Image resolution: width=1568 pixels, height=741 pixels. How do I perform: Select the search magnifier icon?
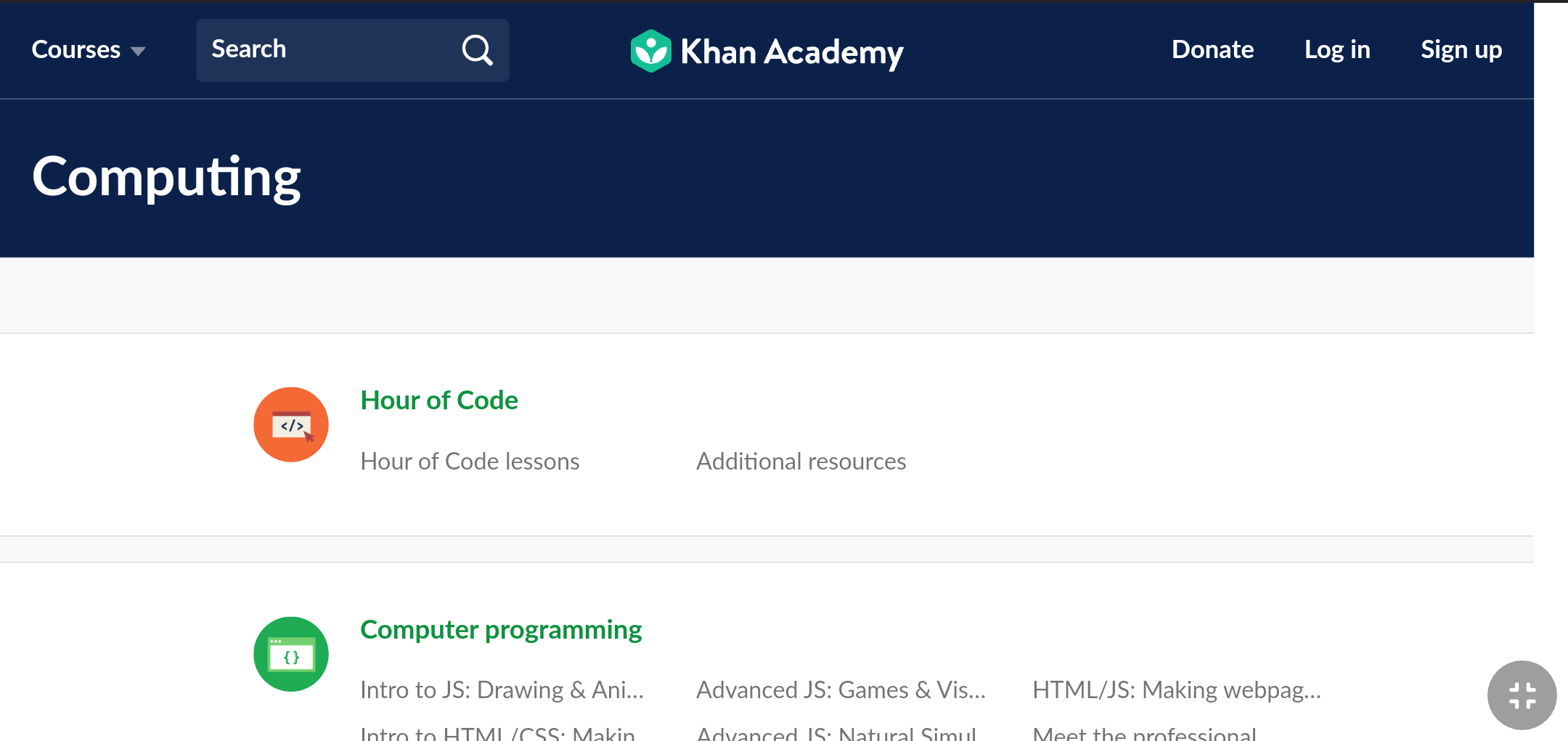click(476, 49)
